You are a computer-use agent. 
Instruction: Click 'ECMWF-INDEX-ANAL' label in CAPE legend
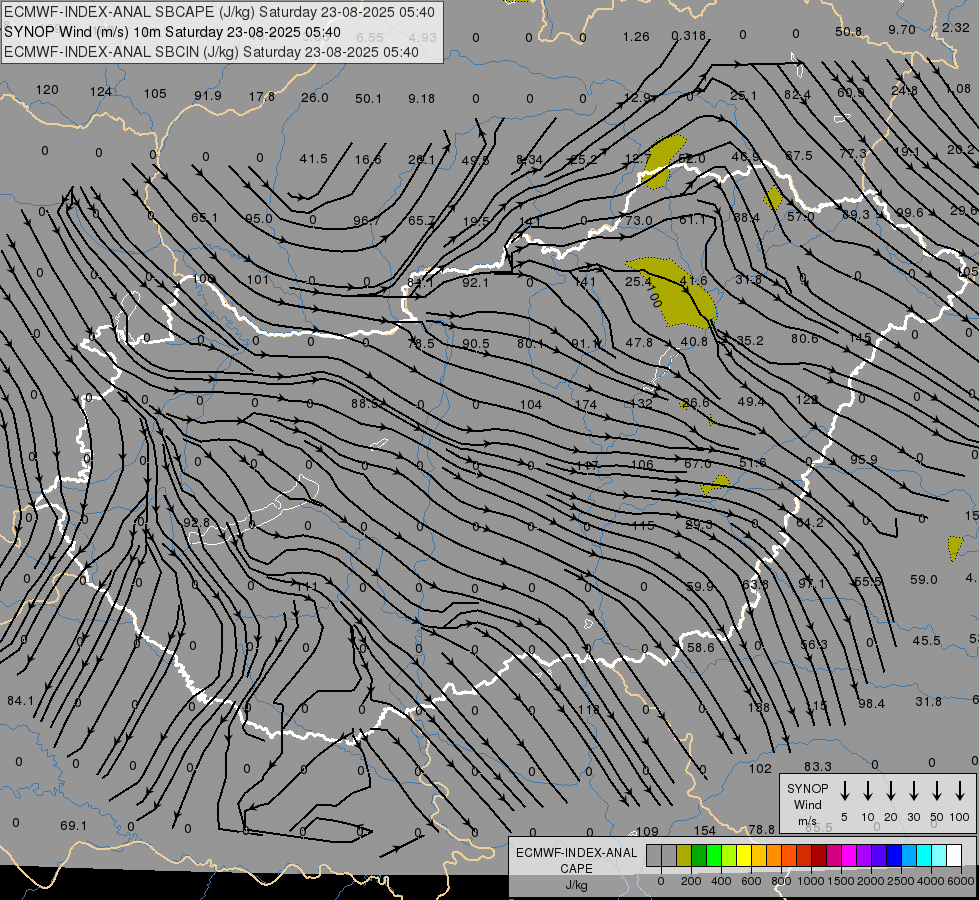pyautogui.click(x=576, y=853)
